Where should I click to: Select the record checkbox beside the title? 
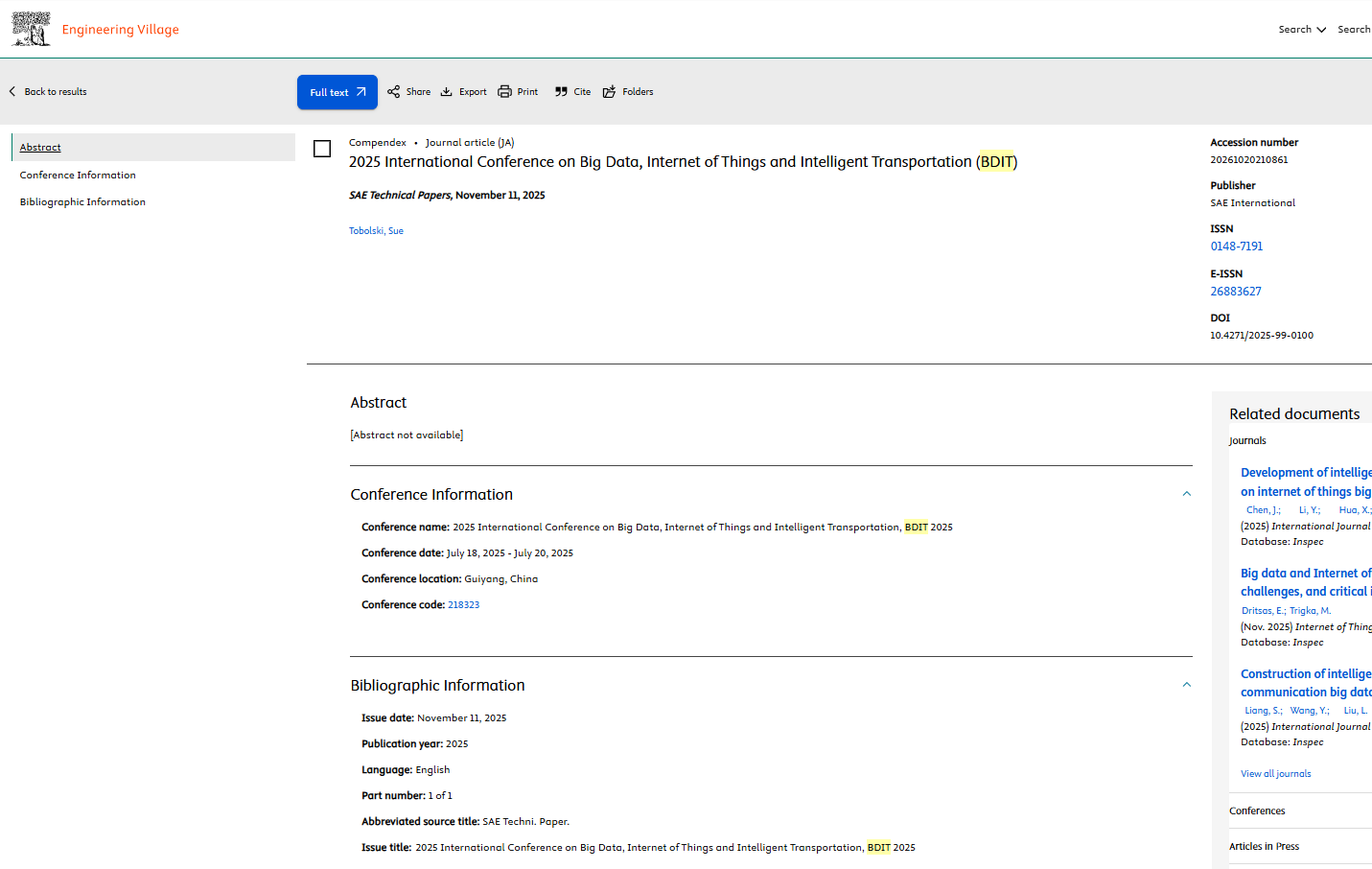322,149
